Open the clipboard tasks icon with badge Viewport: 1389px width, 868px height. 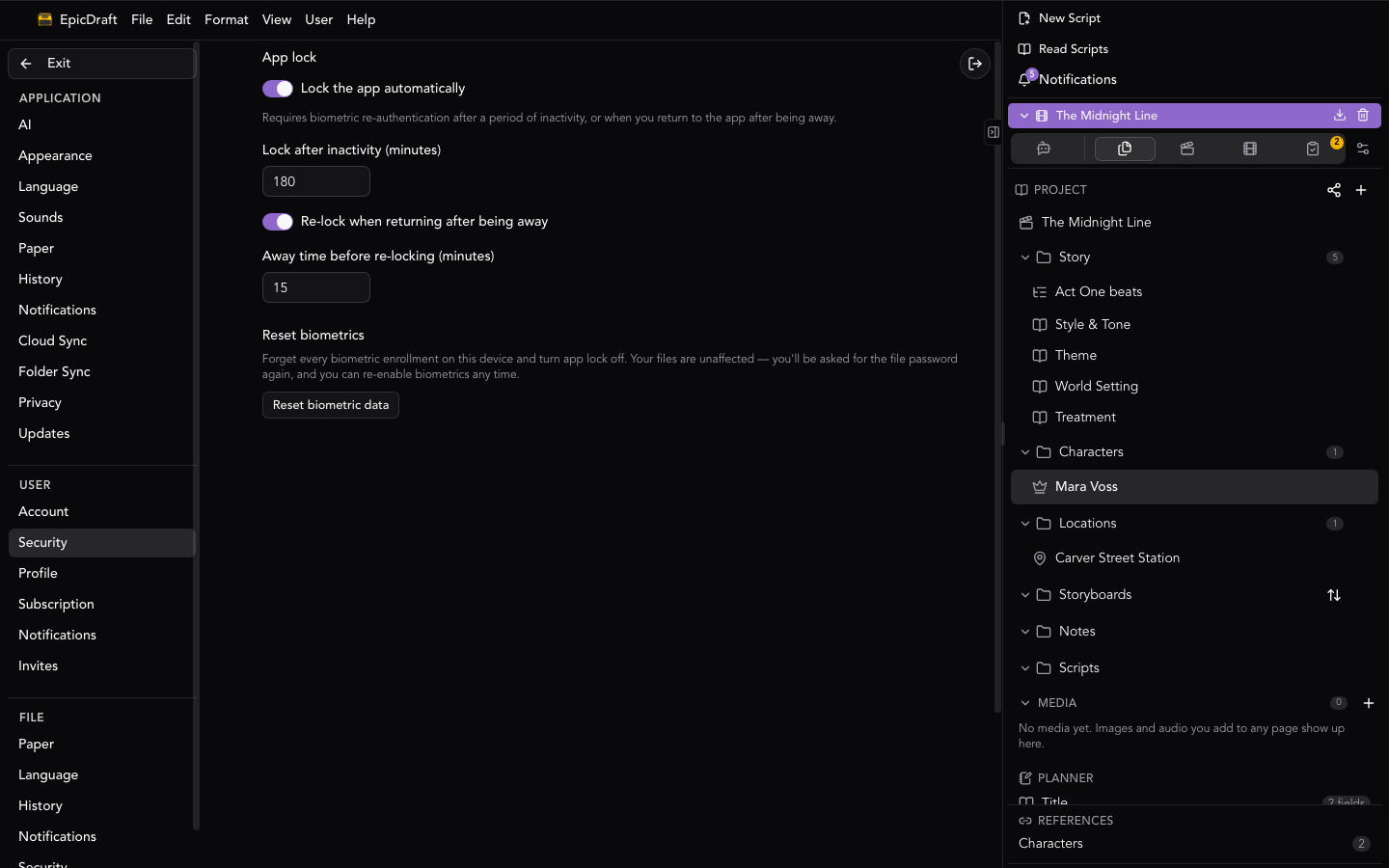(x=1313, y=149)
